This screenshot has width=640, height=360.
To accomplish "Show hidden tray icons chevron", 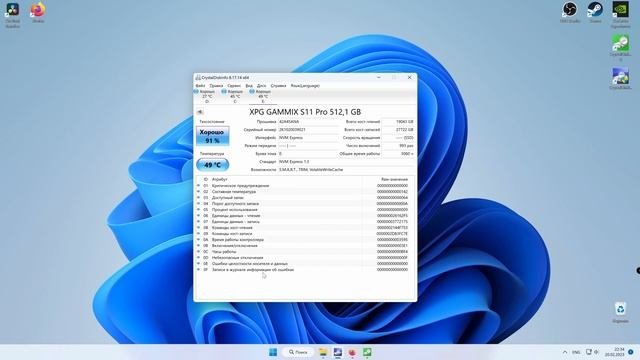I will point(565,352).
